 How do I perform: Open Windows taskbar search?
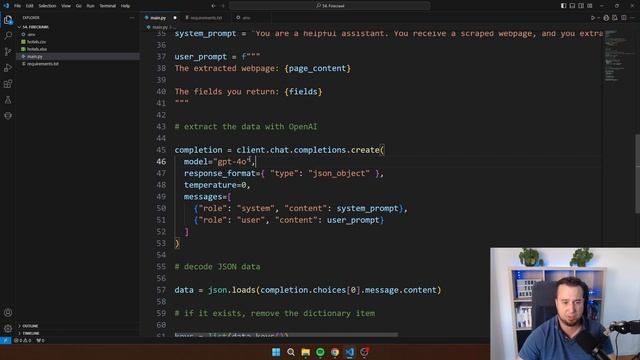[x=291, y=352]
